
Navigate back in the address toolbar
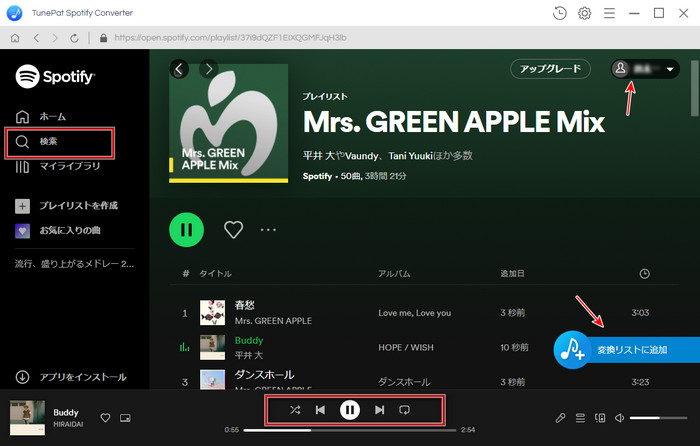click(x=36, y=38)
